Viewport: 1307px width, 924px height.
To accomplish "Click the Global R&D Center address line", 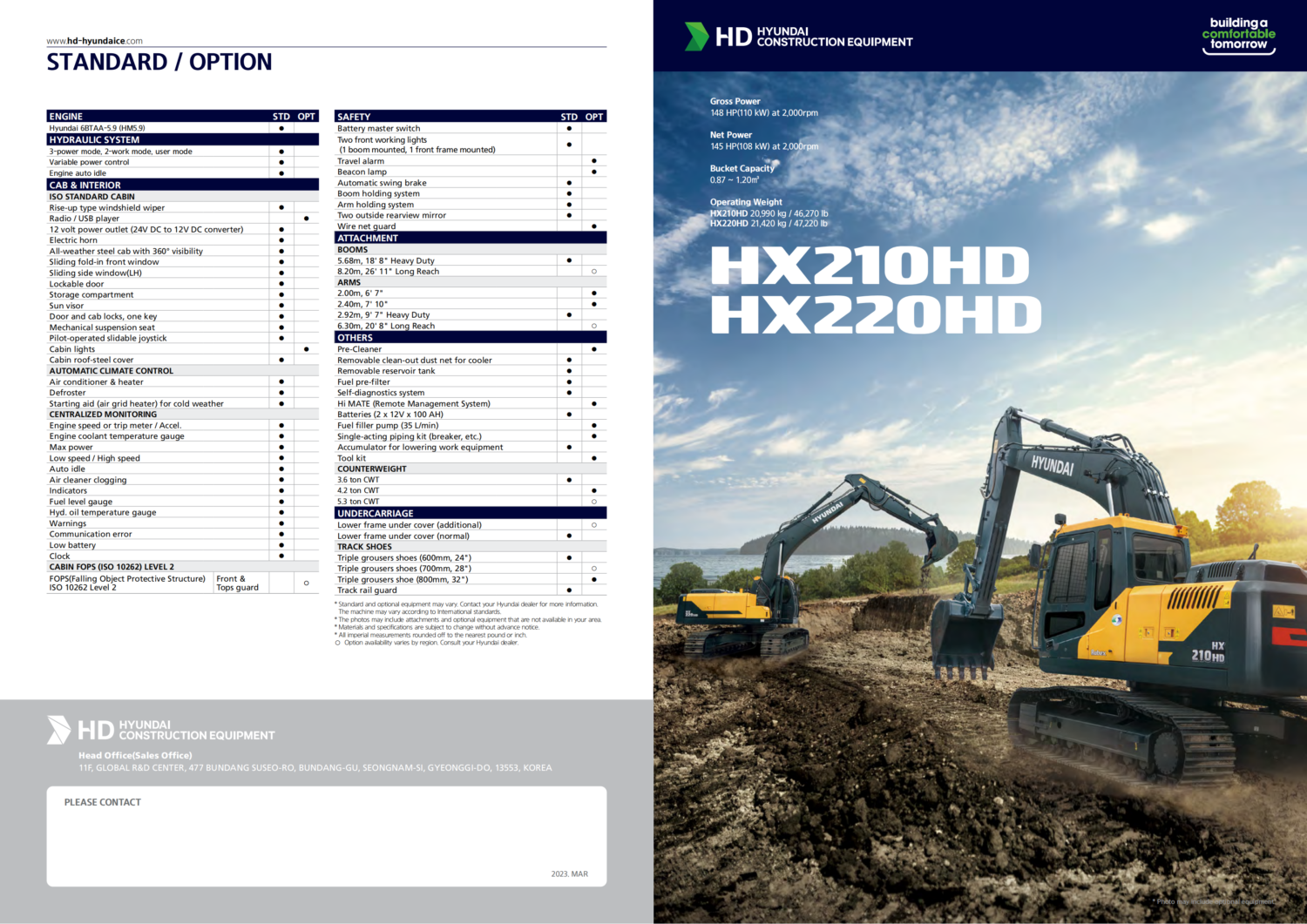I will pyautogui.click(x=315, y=768).
